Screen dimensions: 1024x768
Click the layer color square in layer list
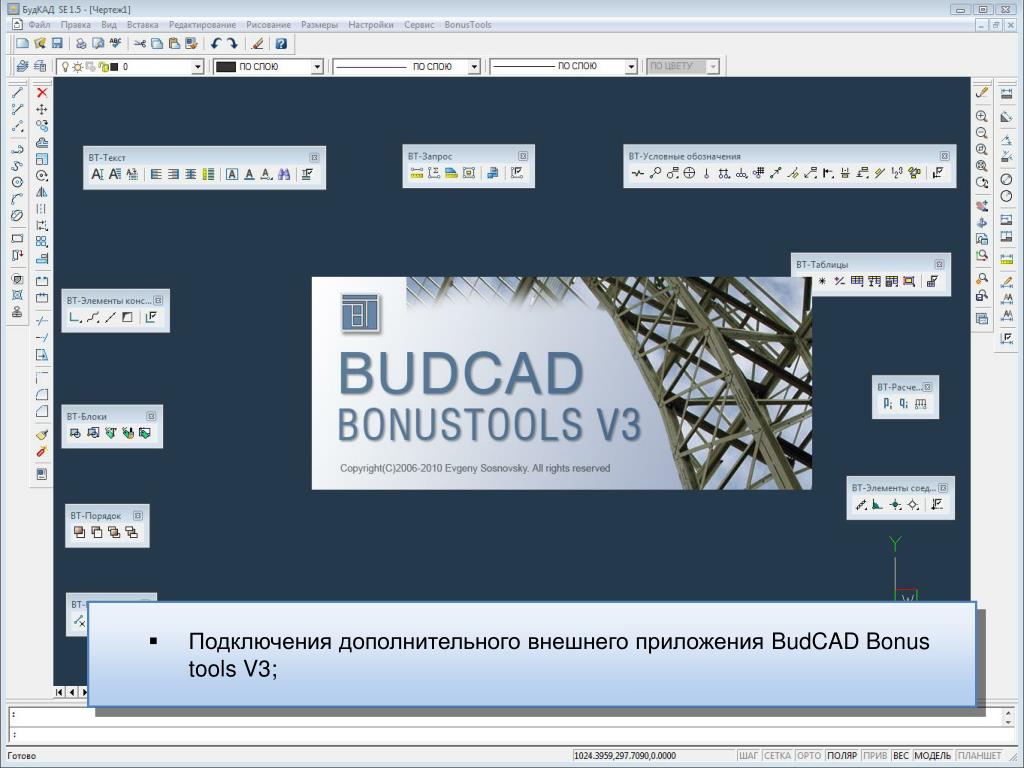114,67
